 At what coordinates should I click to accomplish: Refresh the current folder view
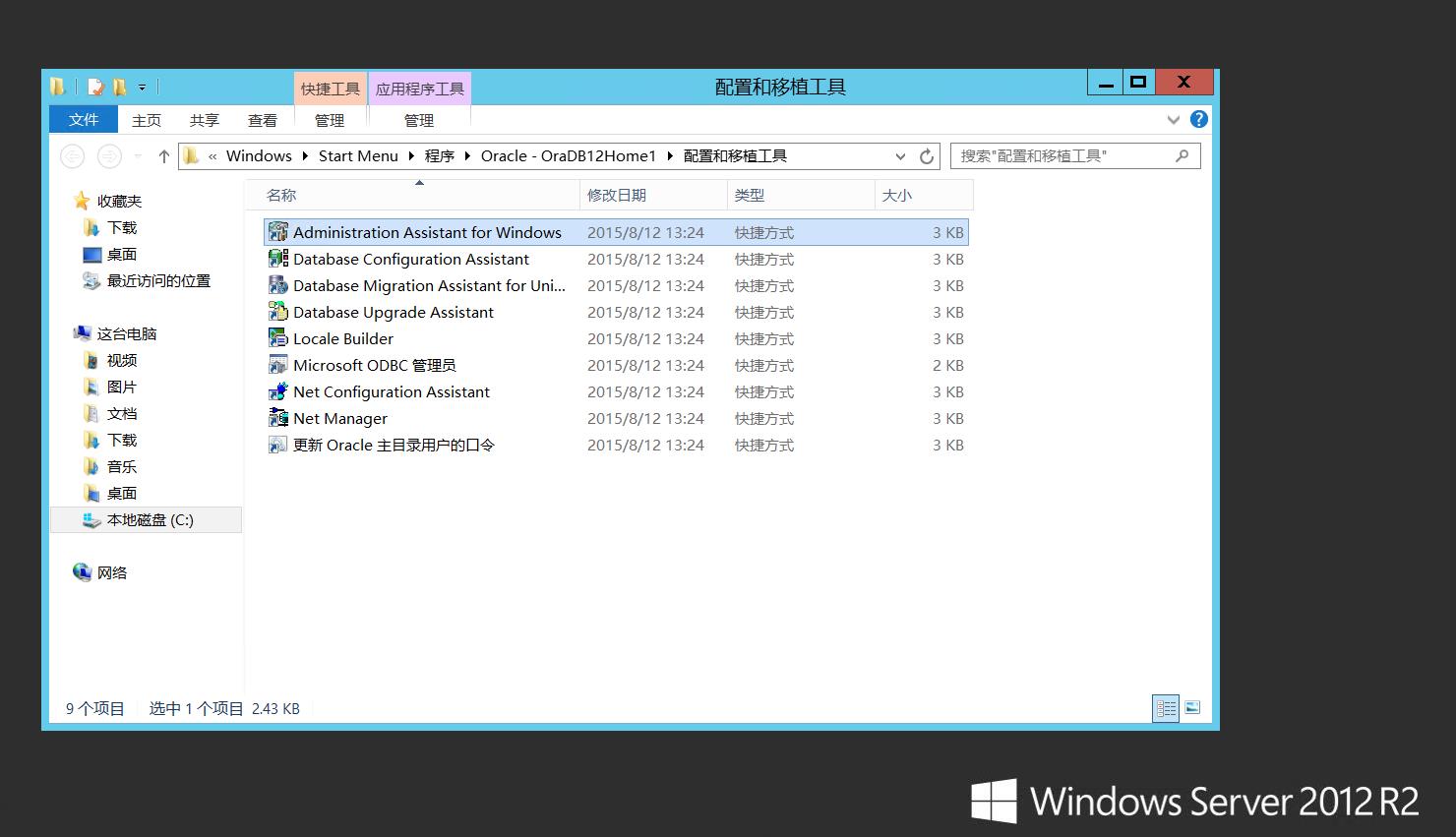pos(926,155)
